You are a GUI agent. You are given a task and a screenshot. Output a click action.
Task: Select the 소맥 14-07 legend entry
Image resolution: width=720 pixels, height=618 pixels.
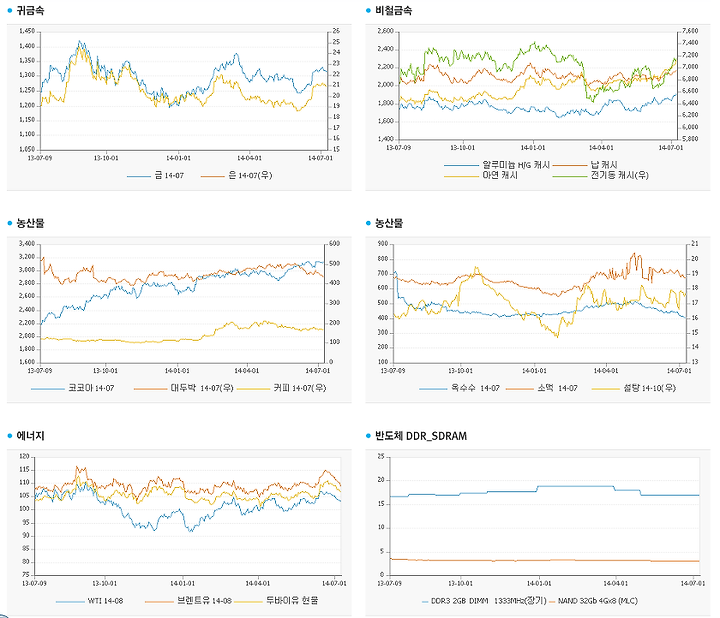(541, 388)
